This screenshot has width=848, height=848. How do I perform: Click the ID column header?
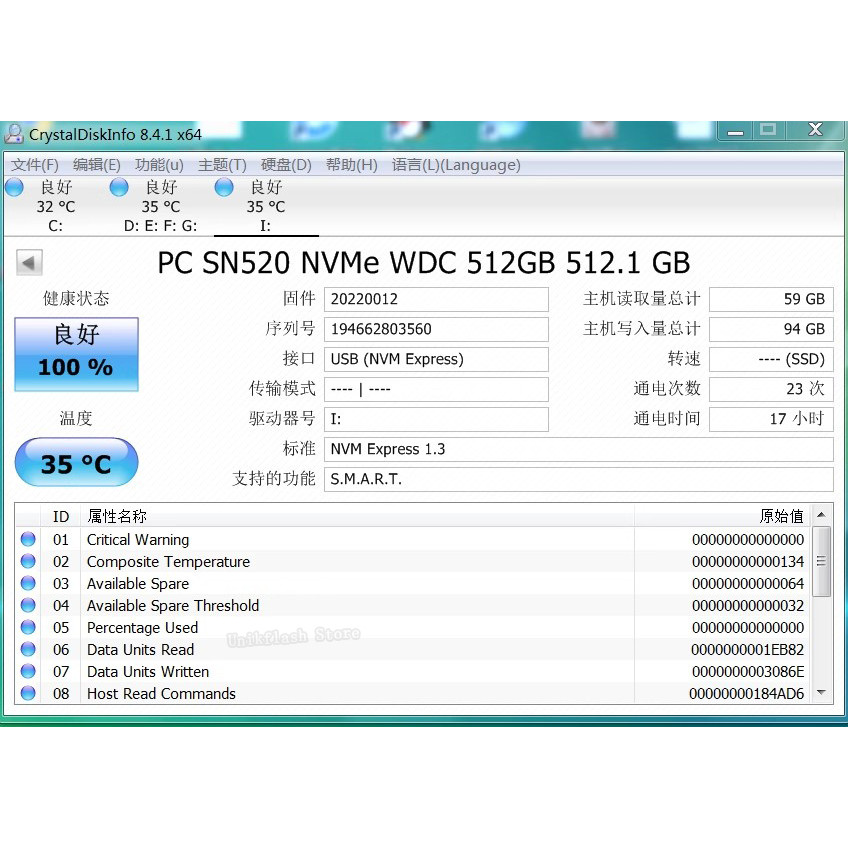click(61, 516)
